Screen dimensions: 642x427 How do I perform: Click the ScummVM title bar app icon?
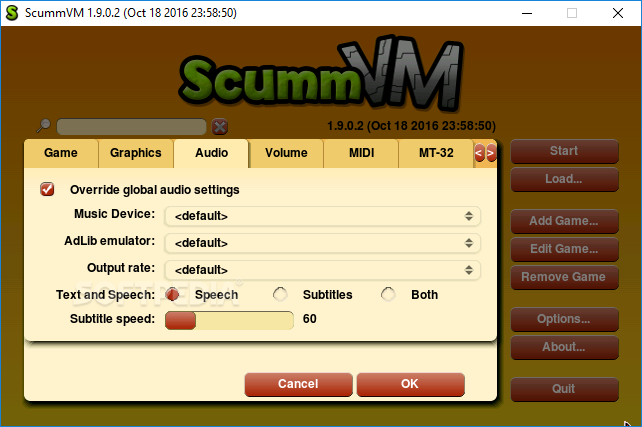12,13
